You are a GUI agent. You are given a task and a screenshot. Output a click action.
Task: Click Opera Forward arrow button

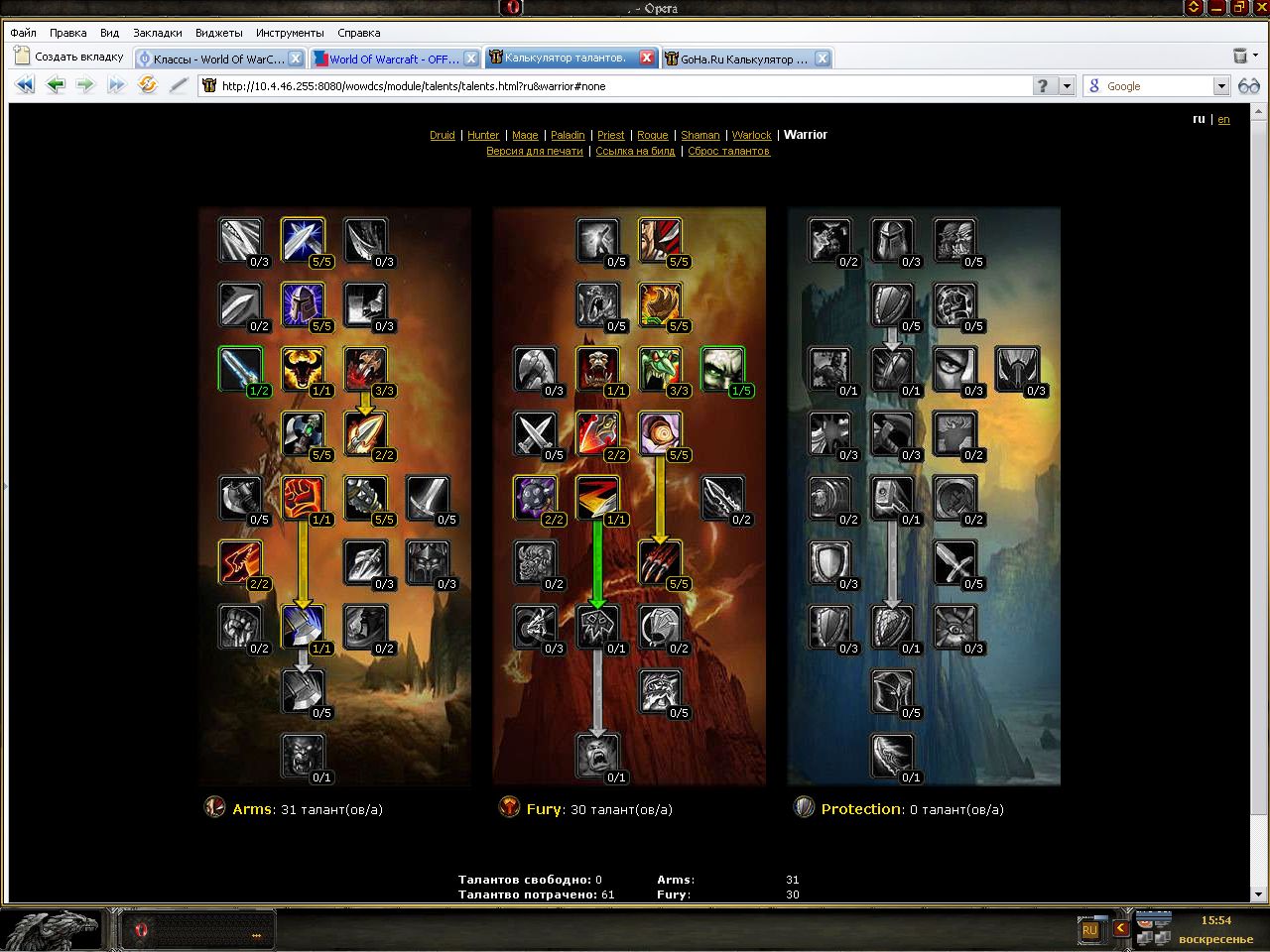pyautogui.click(x=85, y=85)
